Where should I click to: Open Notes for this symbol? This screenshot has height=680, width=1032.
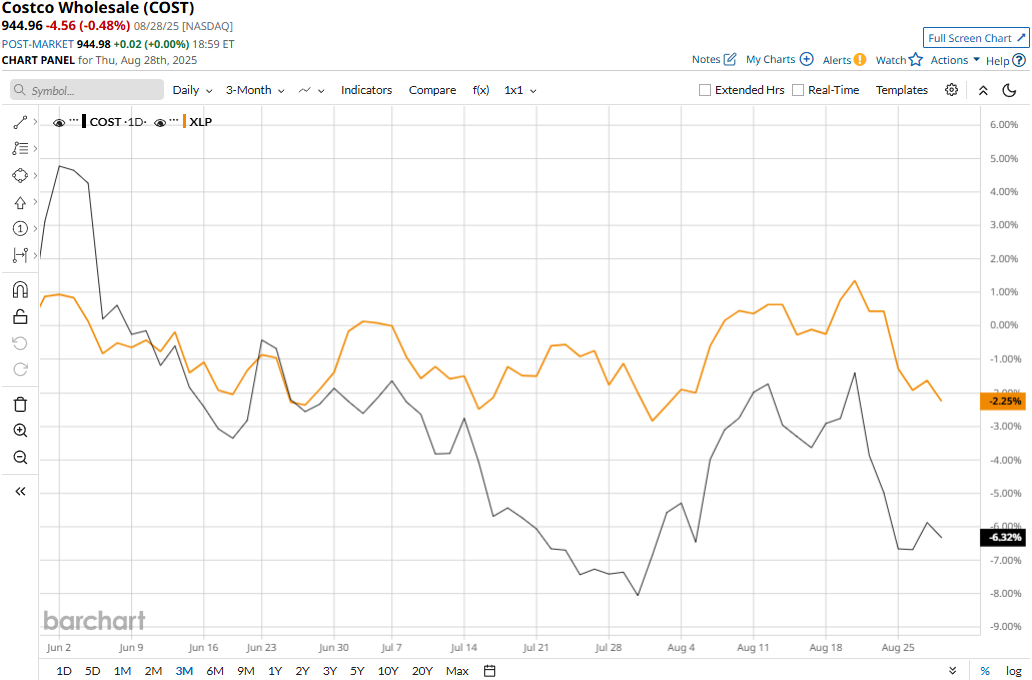point(714,59)
